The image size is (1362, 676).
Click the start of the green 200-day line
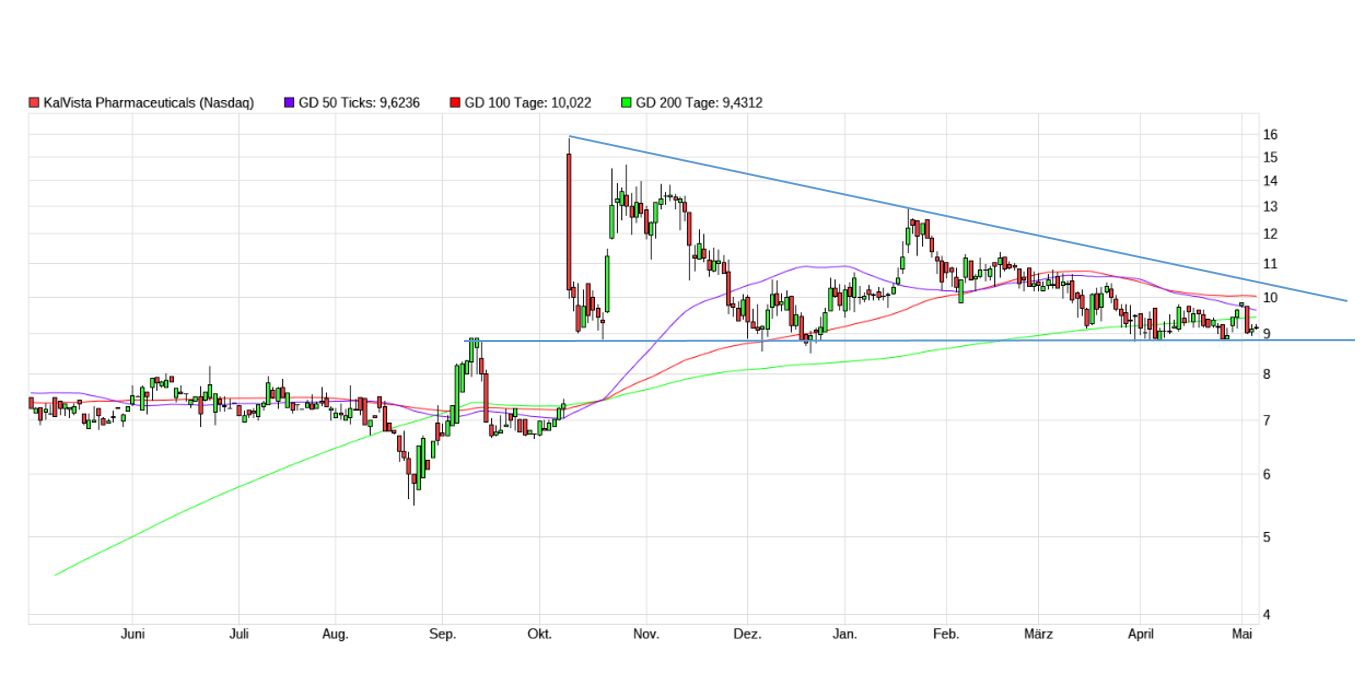(55, 575)
